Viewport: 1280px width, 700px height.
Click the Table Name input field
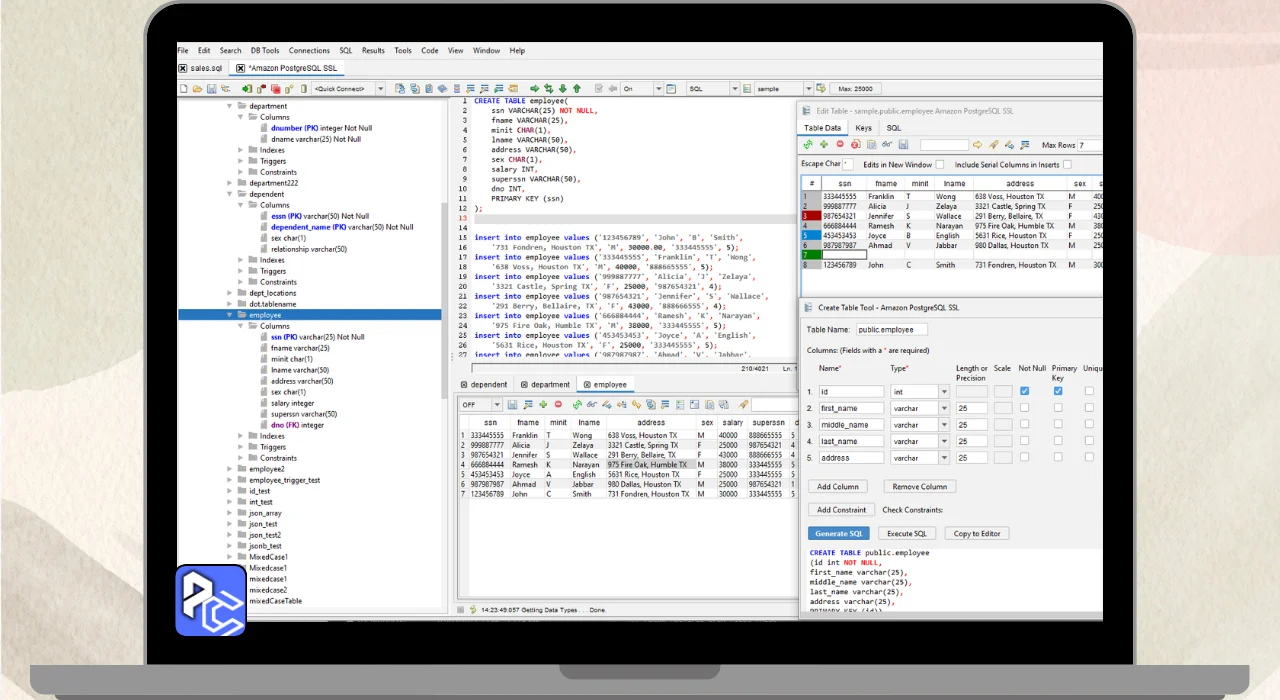pos(891,329)
